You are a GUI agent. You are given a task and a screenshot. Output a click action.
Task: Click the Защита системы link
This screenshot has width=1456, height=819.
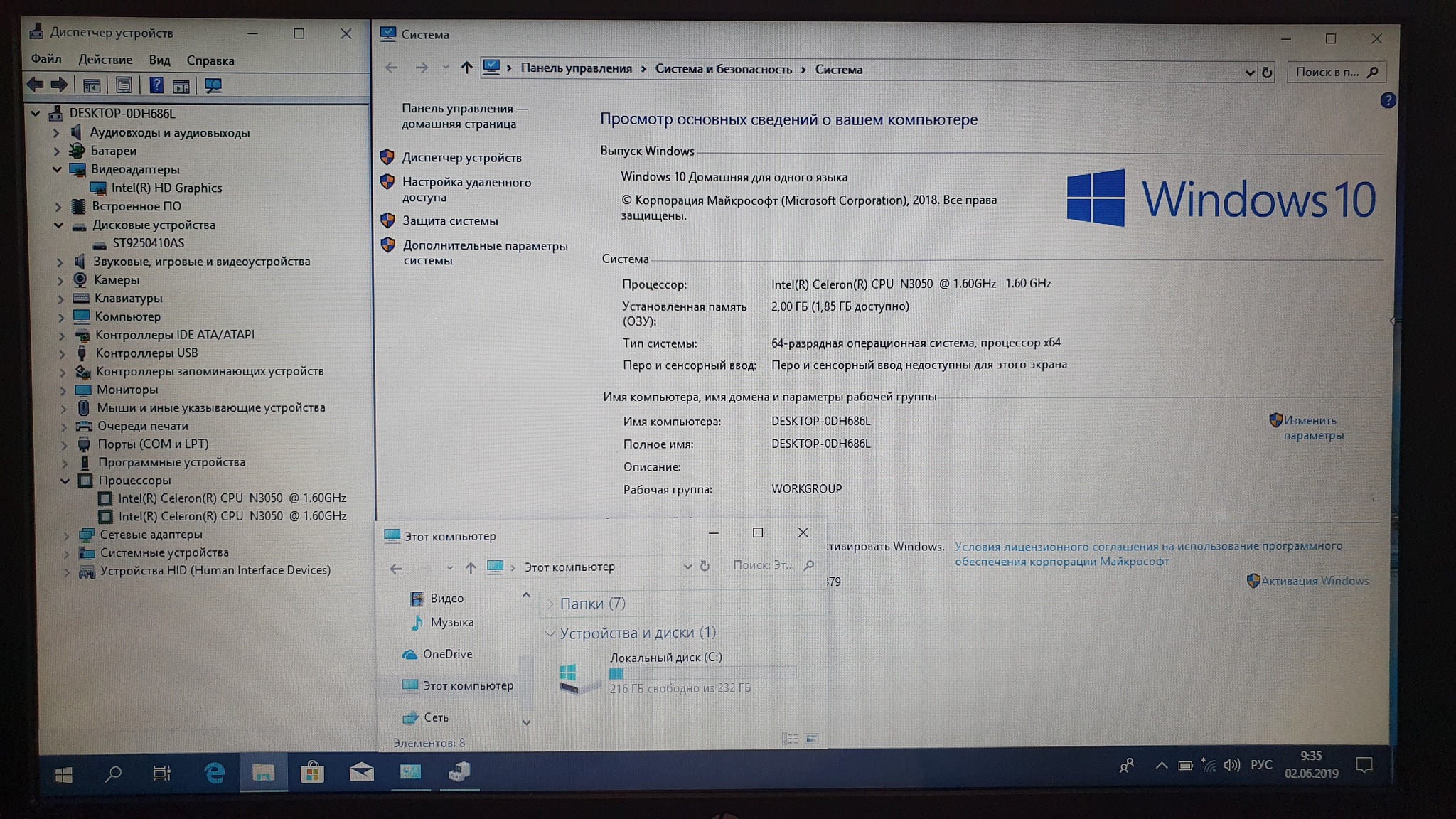tap(450, 221)
